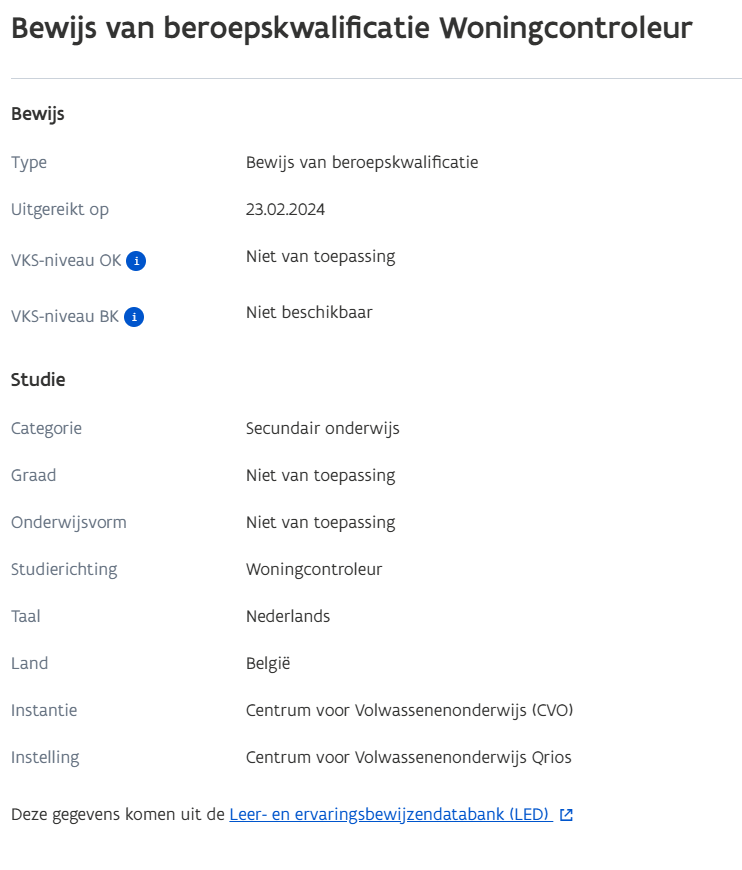Image resolution: width=742 pixels, height=870 pixels.
Task: Click the info icon beside VKS-niveau BK
Action: point(134,317)
